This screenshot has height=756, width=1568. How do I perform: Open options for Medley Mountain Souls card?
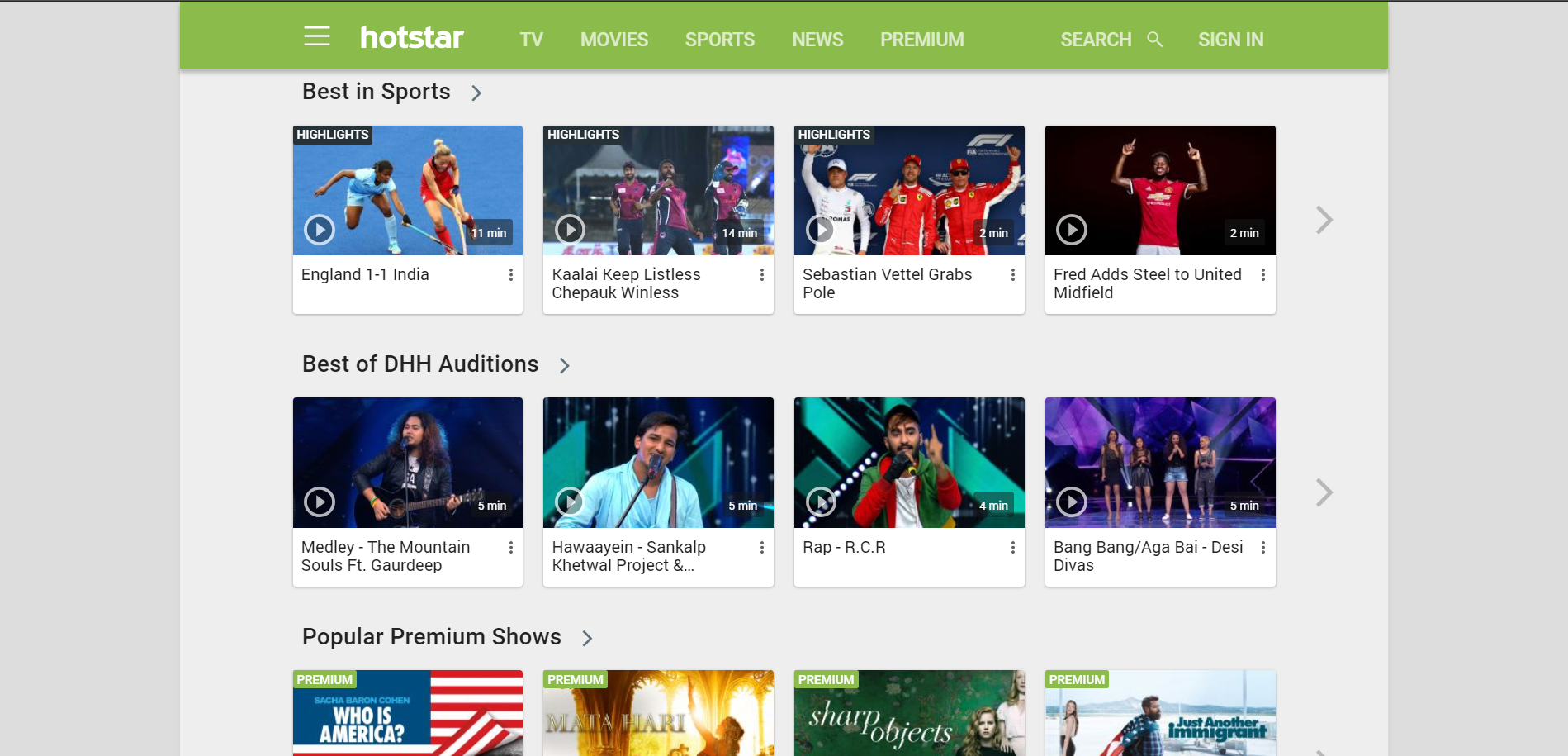511,548
